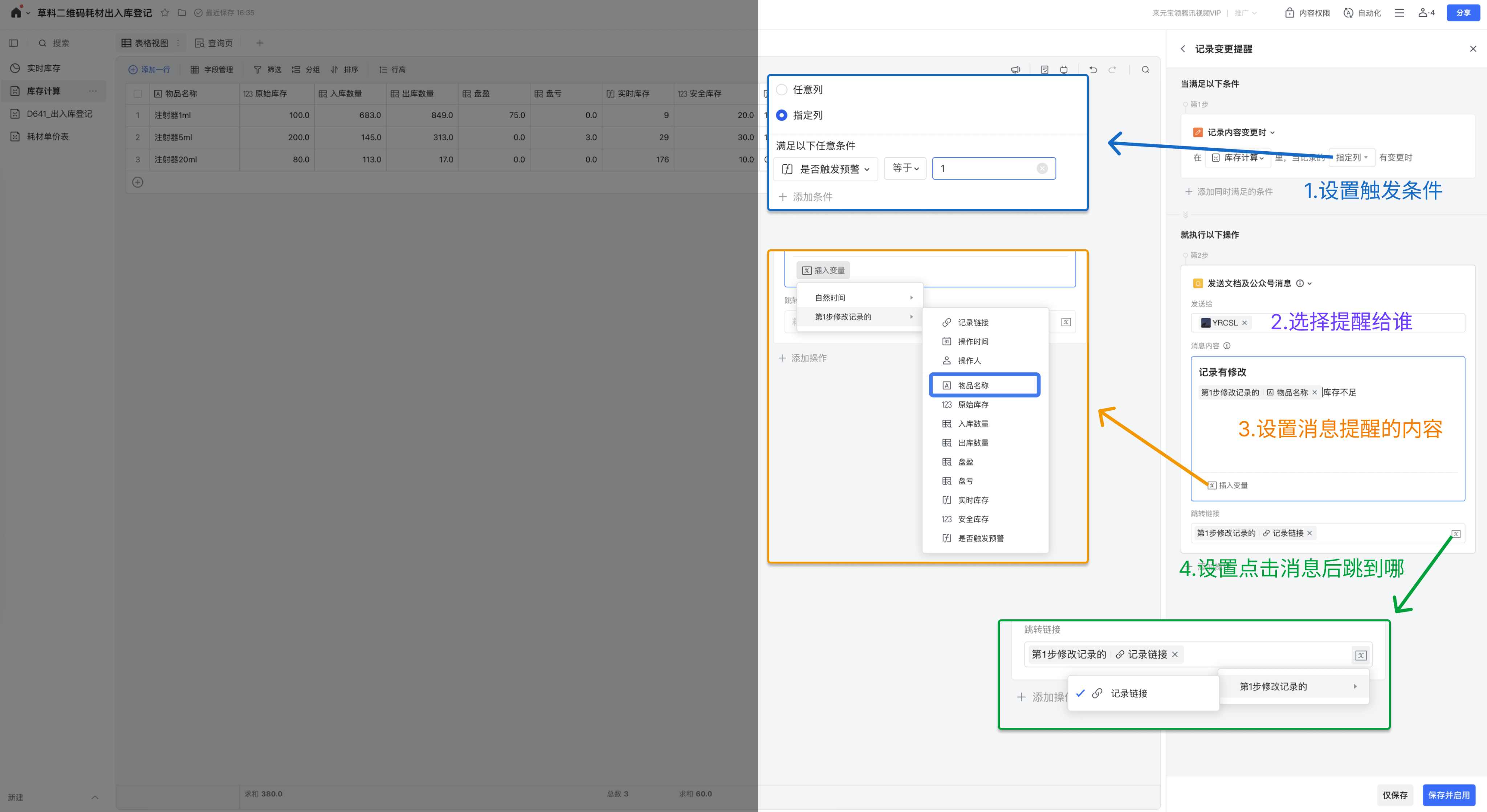The image size is (1487, 812).
Task: Click the back arrow beside 记录变更提醒
Action: click(x=1183, y=49)
